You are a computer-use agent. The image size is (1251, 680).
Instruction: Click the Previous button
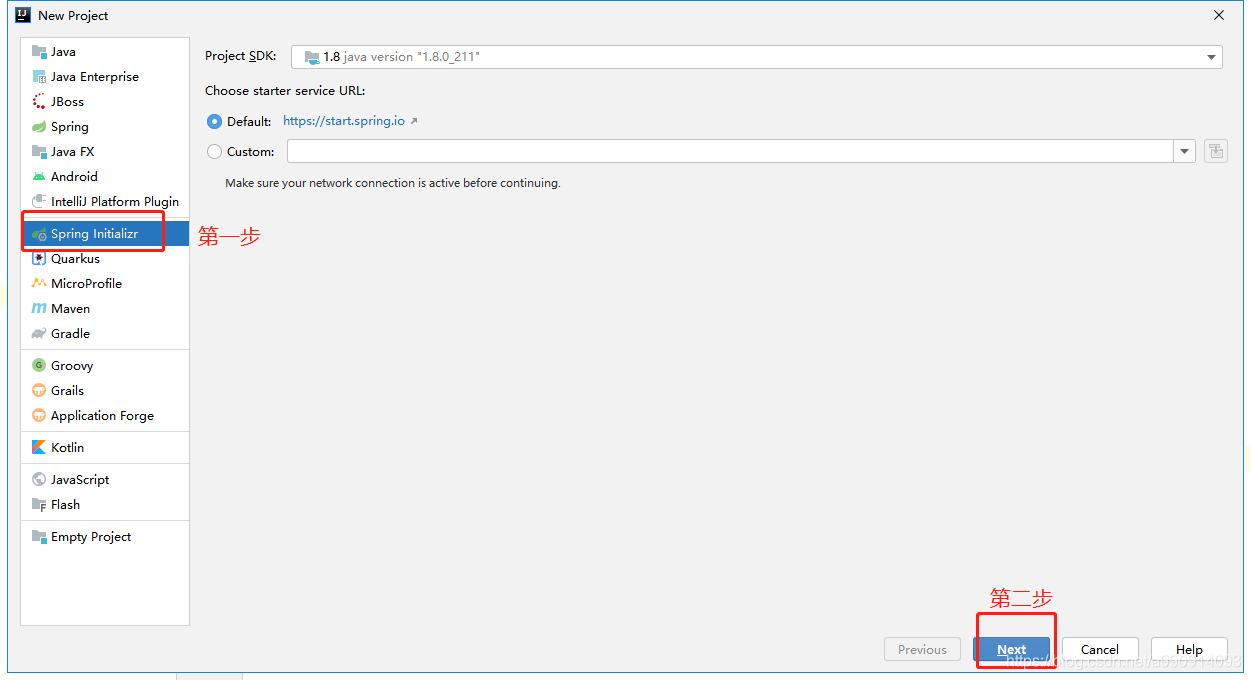tap(922, 649)
